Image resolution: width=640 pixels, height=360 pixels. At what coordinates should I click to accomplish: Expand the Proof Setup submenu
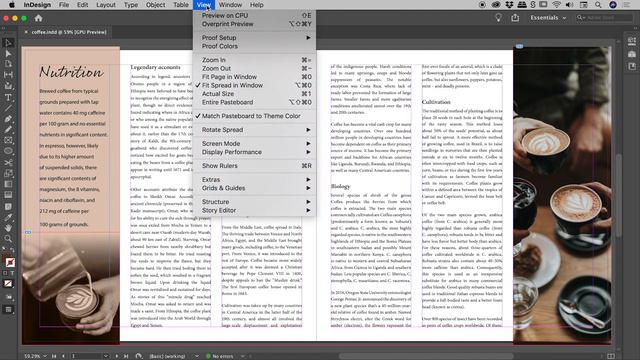(x=254, y=38)
